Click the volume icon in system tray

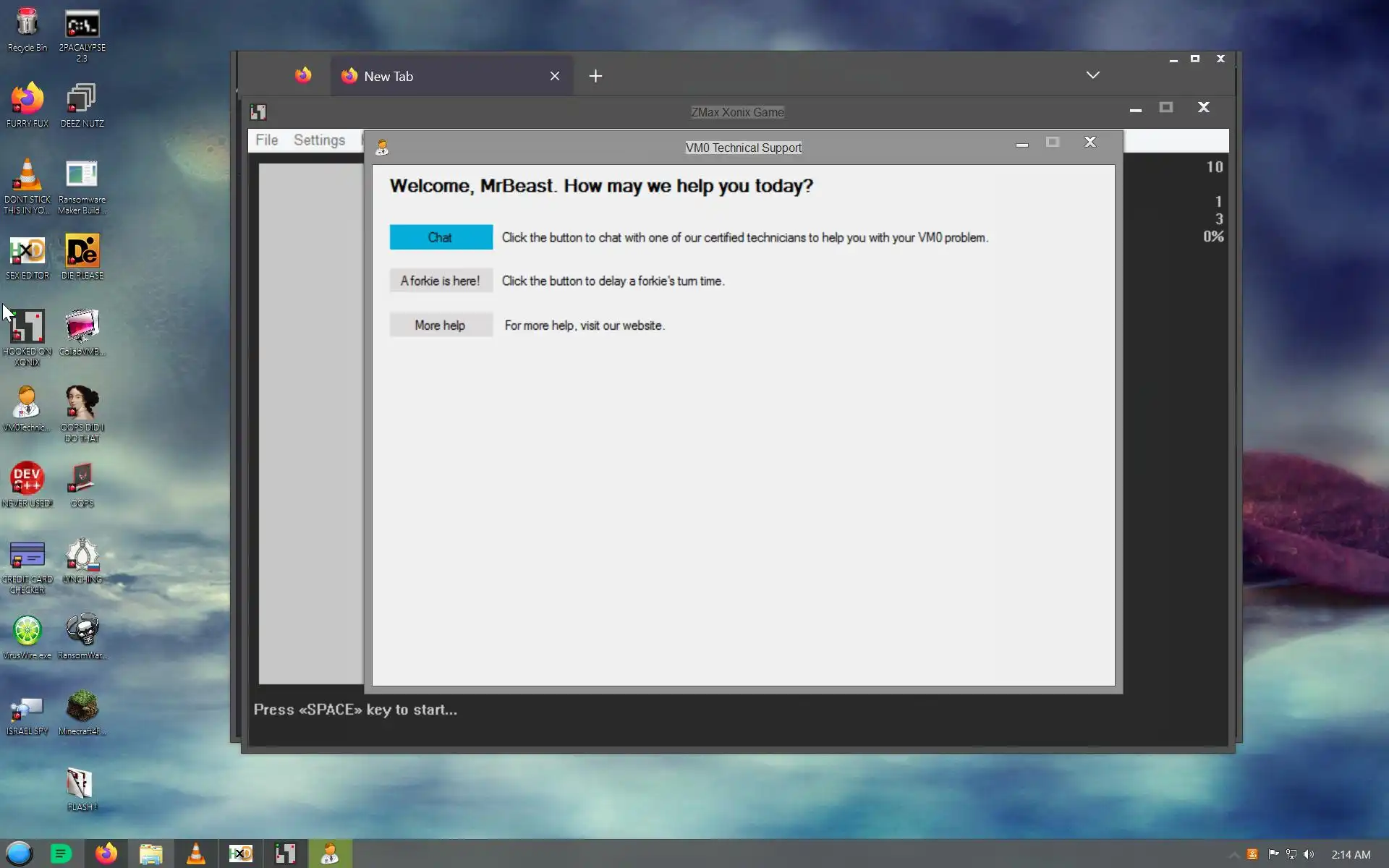[1309, 854]
